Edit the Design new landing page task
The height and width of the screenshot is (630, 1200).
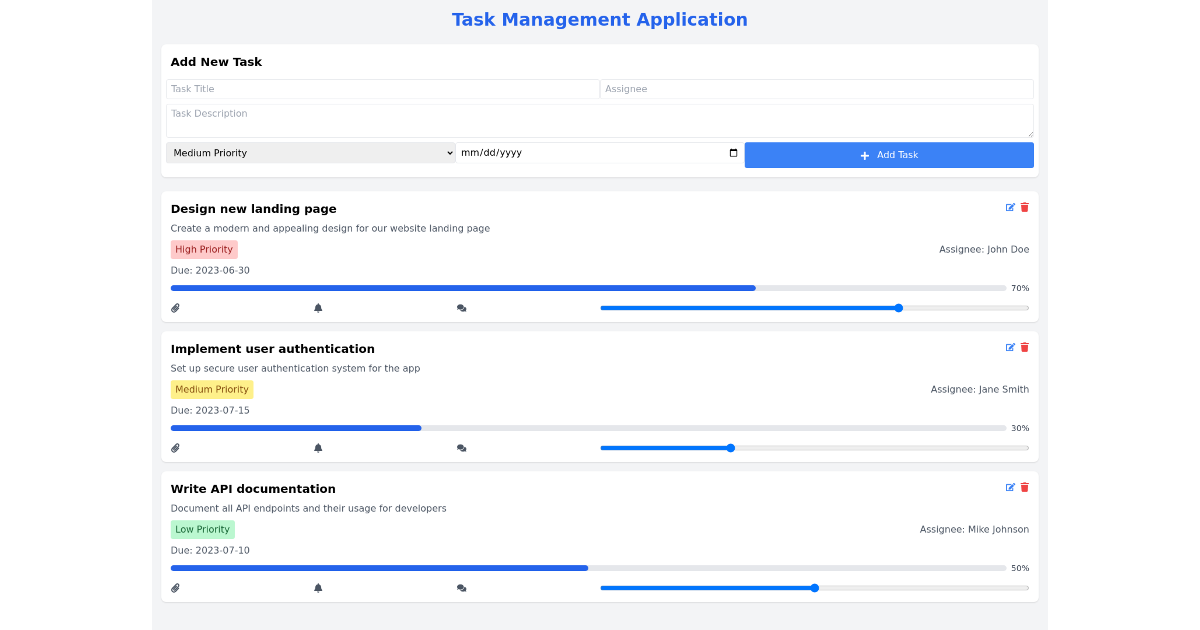pos(1010,208)
